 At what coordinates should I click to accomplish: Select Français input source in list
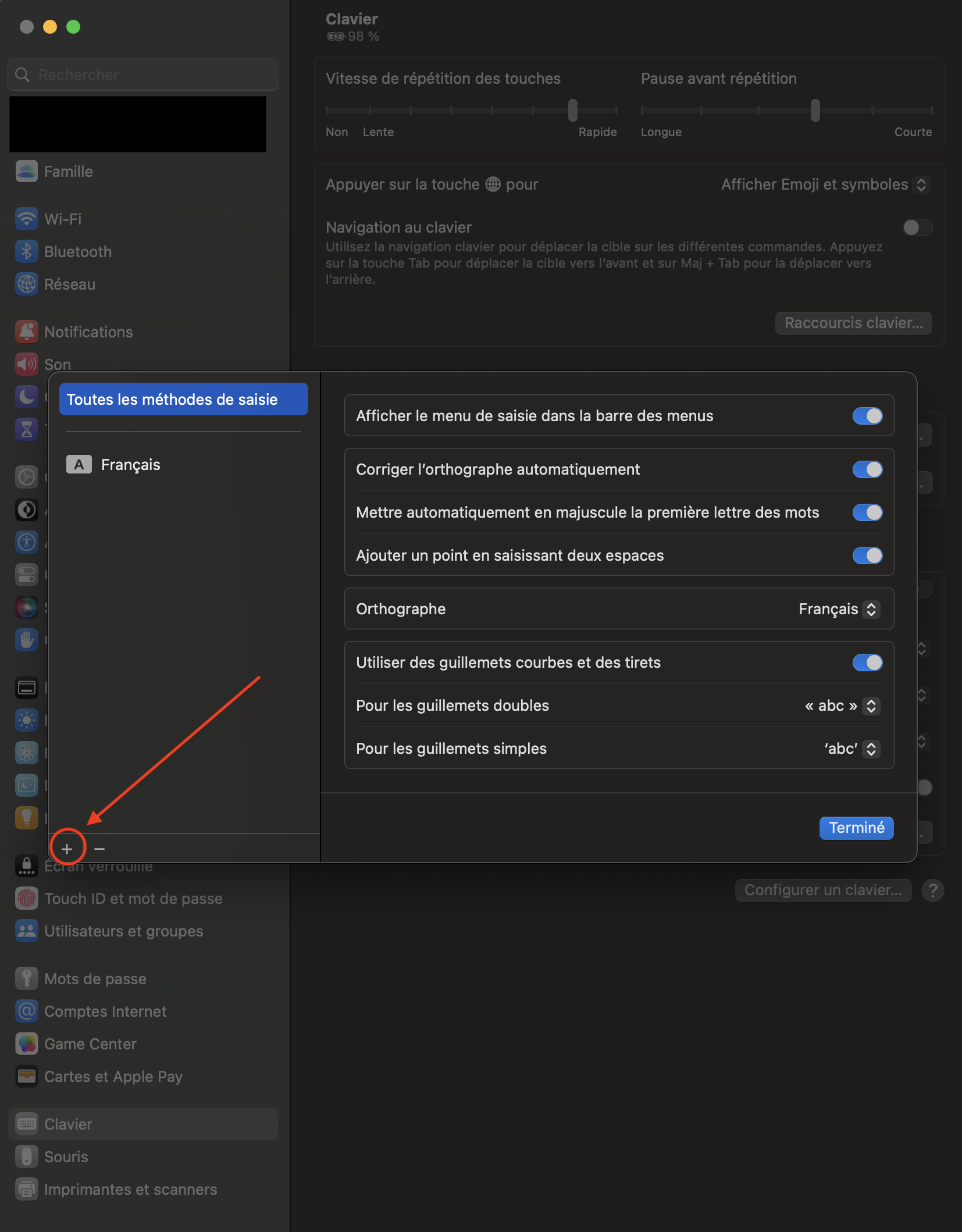[x=130, y=465]
